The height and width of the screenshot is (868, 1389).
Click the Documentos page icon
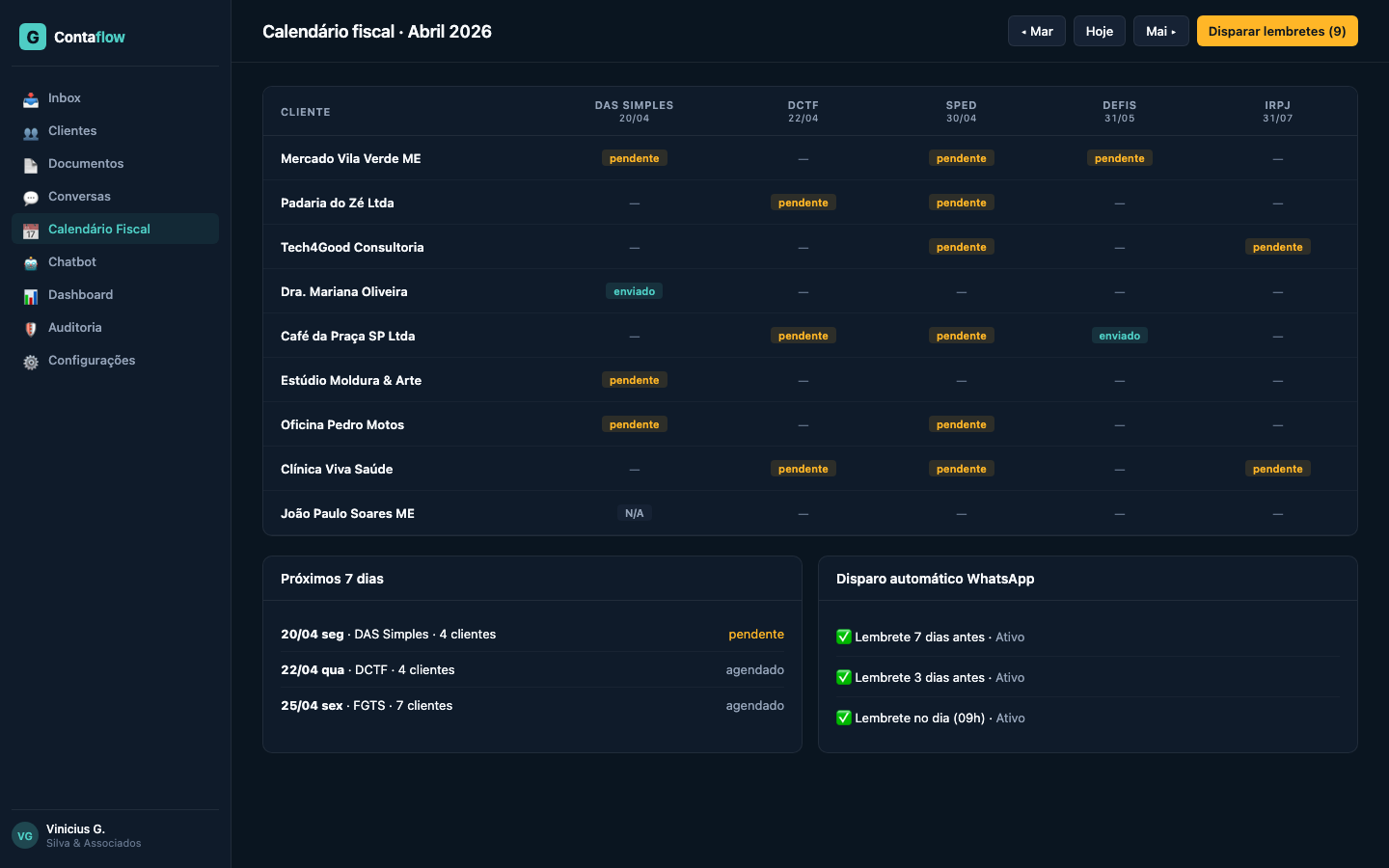pos(31,165)
